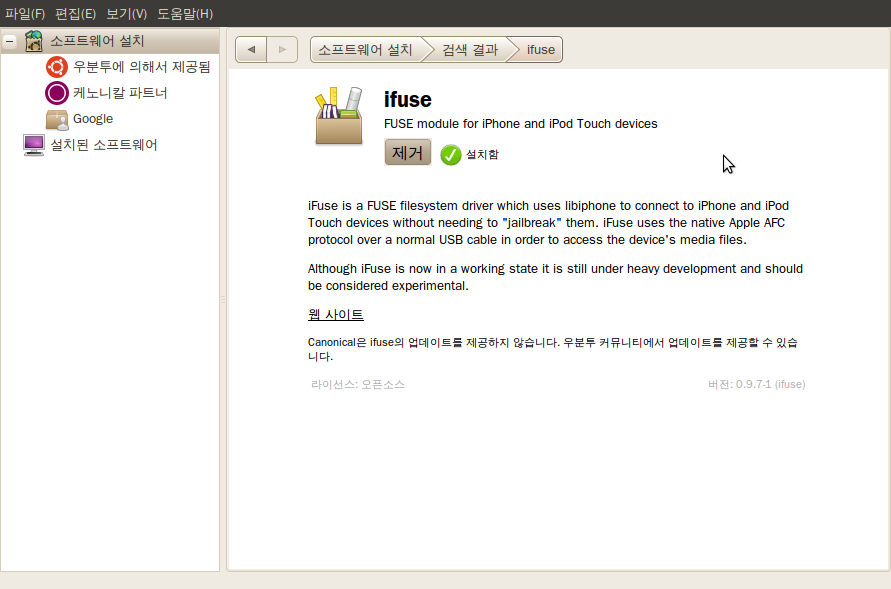The image size is (891, 589).
Task: Click the 버전: 0.9.7-1 (ifuse) text
Action: tap(756, 385)
